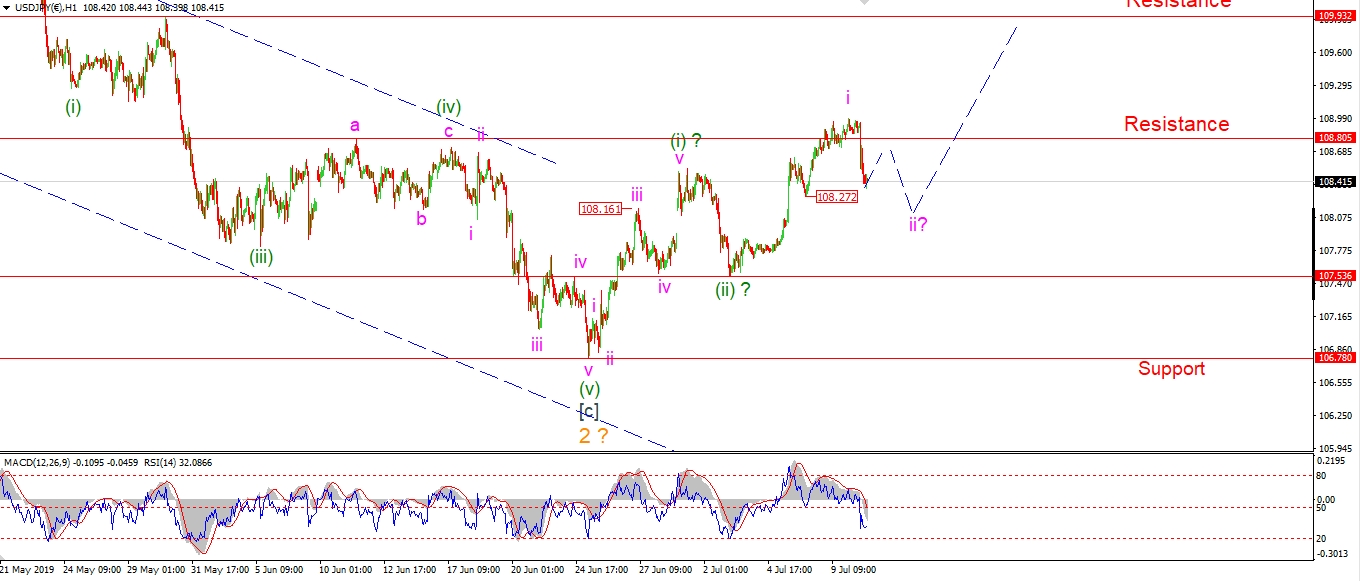The height and width of the screenshot is (581, 1361).
Task: Select the green "(i) ?" wave label
Action: point(685,141)
